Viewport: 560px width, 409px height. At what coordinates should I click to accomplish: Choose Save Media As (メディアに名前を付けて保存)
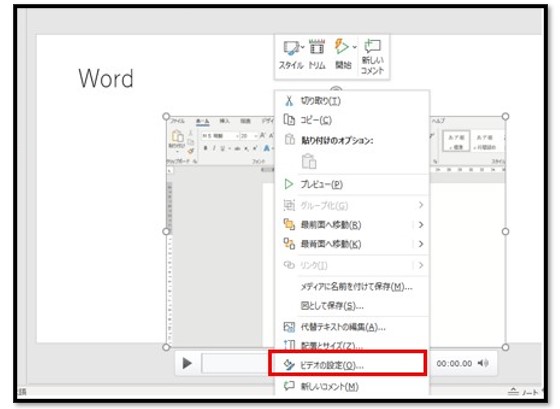(351, 286)
